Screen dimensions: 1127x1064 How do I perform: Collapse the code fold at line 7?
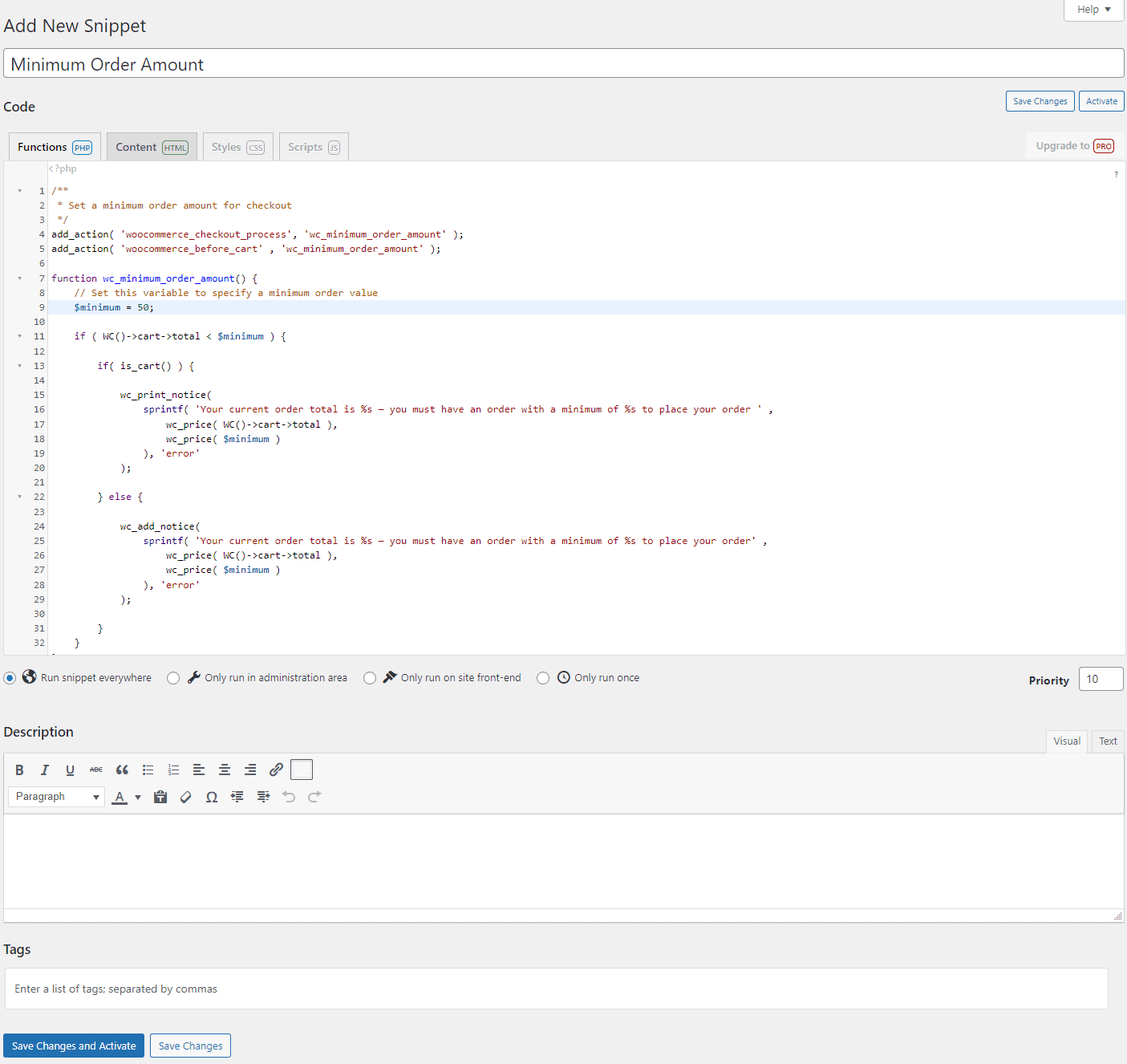point(19,278)
